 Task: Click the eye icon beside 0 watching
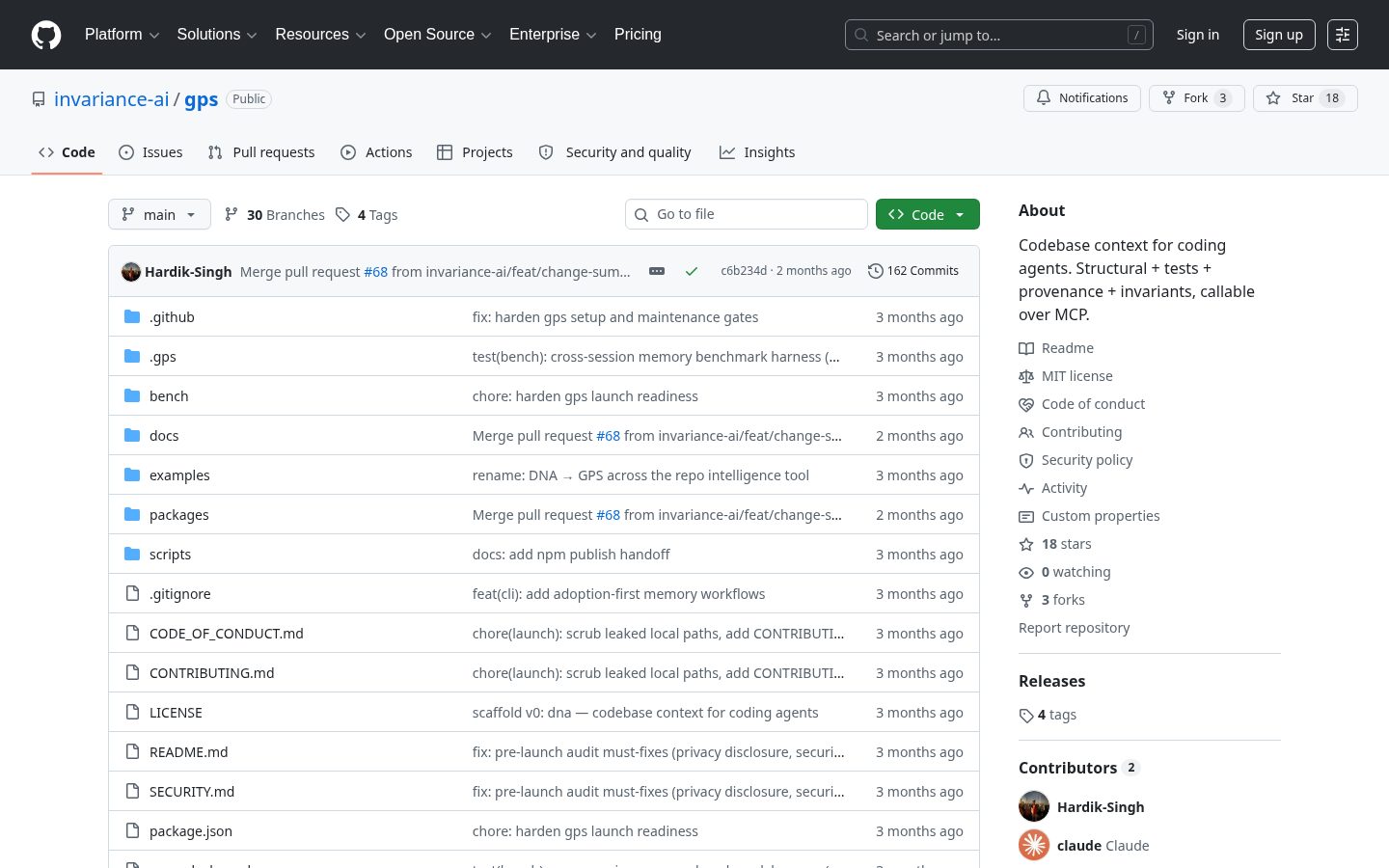pos(1026,572)
